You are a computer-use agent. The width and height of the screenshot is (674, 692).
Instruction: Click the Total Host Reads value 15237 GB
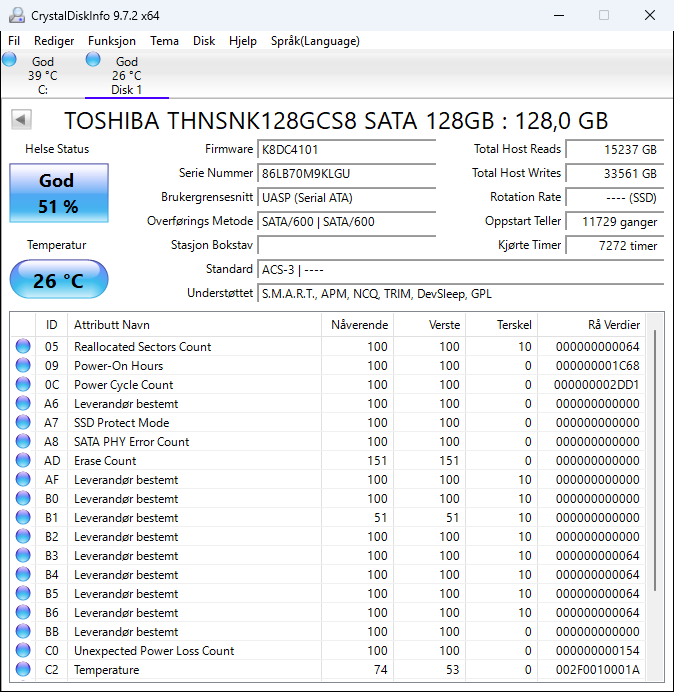click(614, 149)
